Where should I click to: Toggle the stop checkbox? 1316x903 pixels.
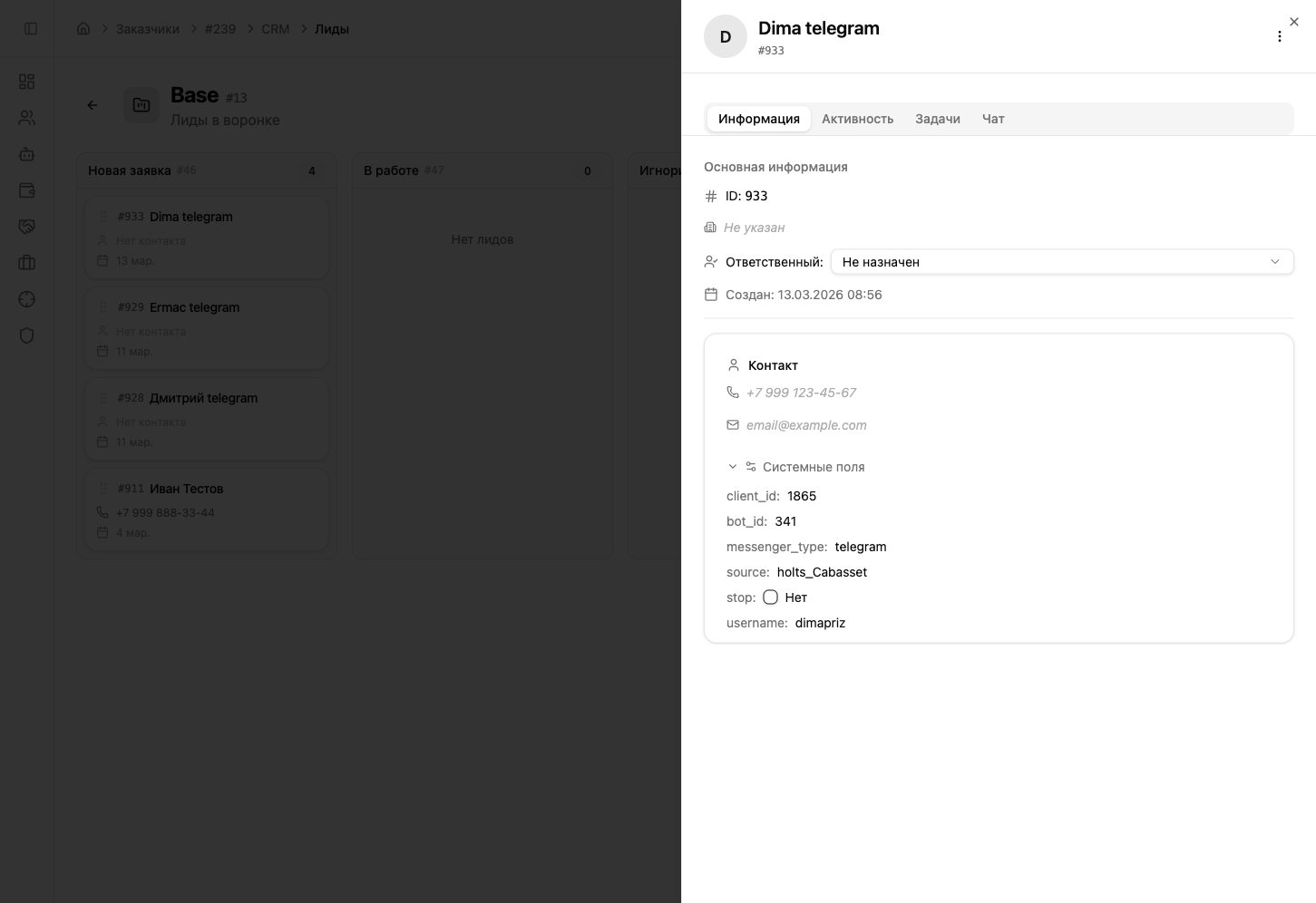770,597
